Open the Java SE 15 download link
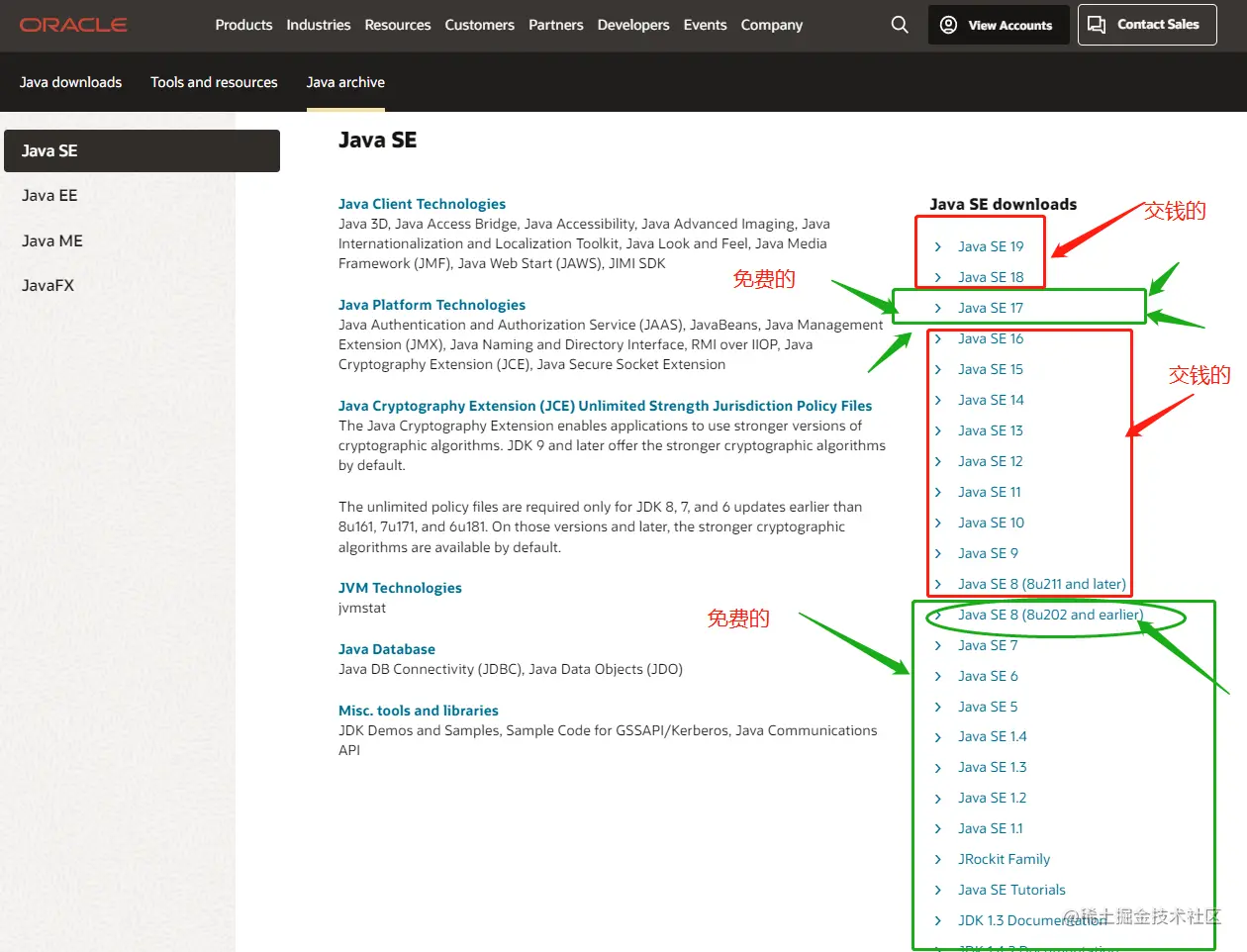 991,370
